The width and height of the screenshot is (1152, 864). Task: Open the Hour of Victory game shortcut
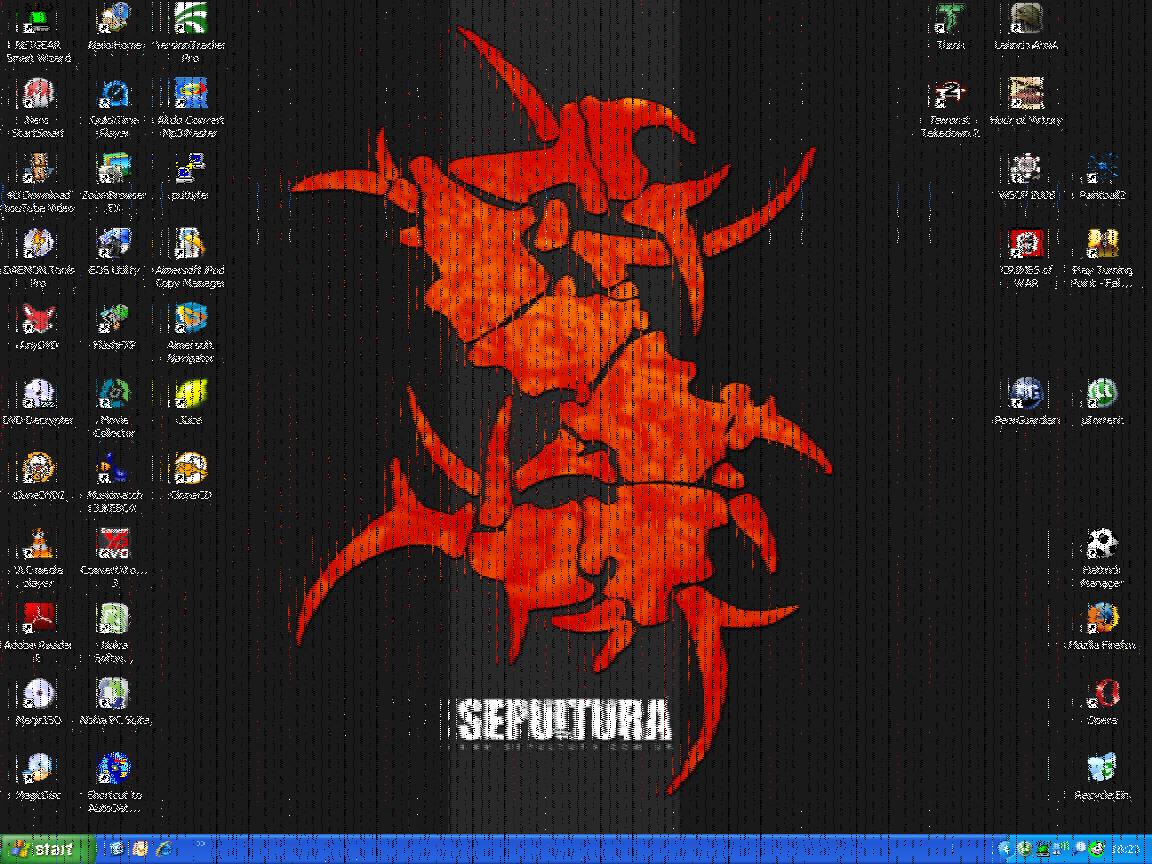[x=1026, y=103]
